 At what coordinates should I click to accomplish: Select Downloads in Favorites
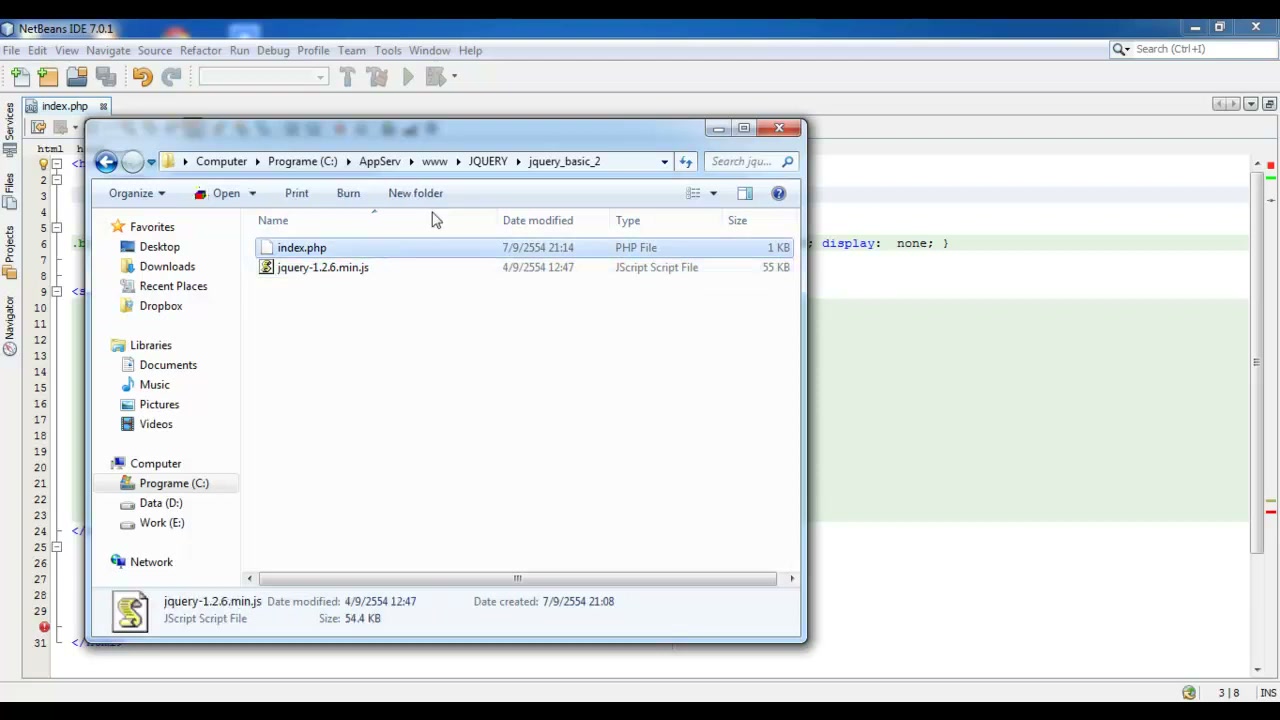[167, 266]
